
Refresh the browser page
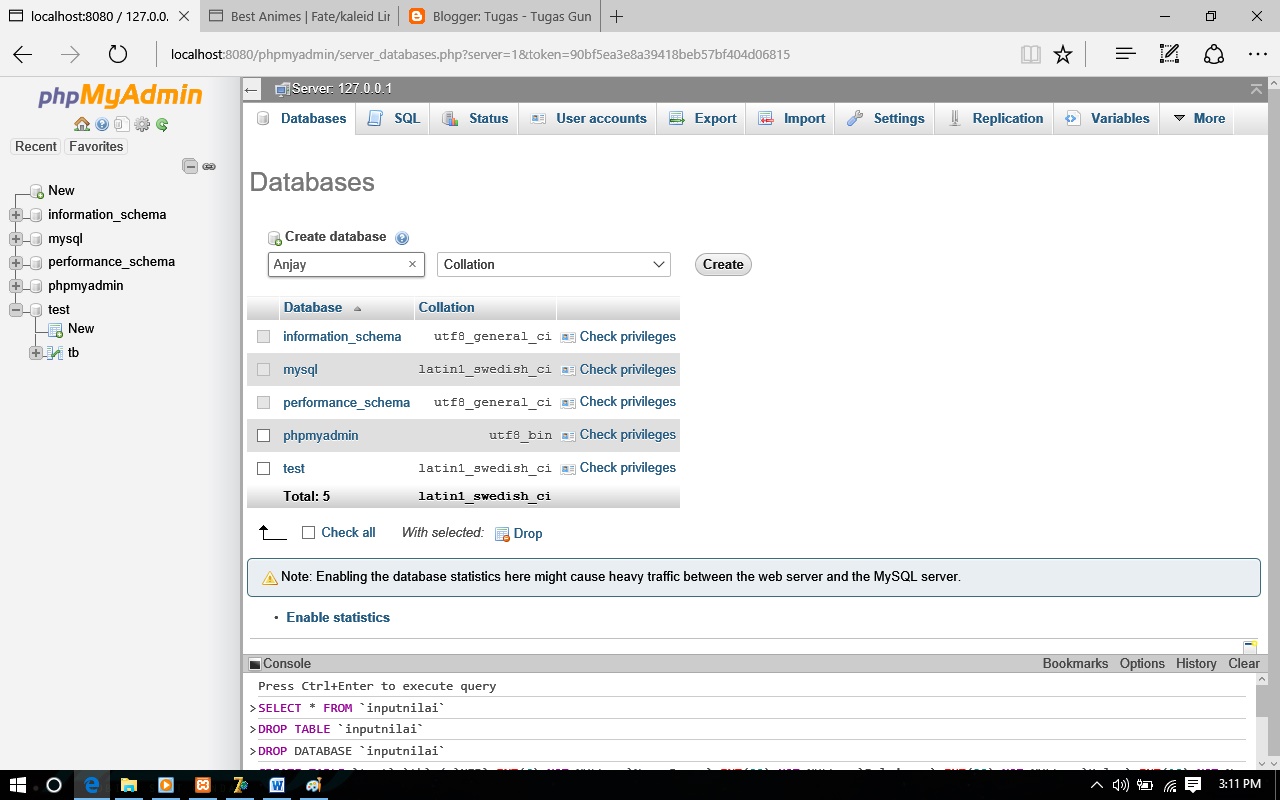click(x=118, y=55)
